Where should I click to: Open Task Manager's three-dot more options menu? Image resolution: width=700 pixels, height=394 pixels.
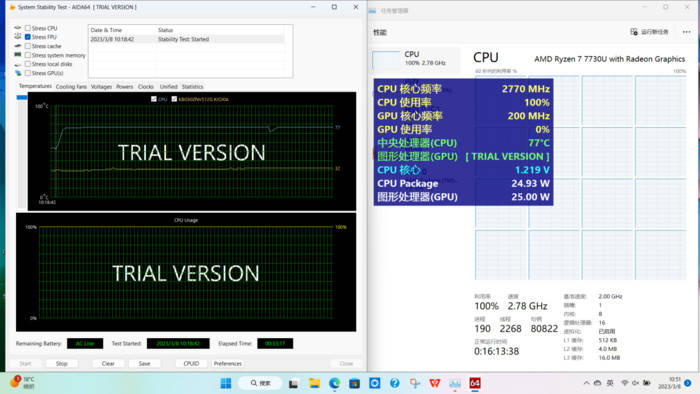pyautogui.click(x=687, y=32)
